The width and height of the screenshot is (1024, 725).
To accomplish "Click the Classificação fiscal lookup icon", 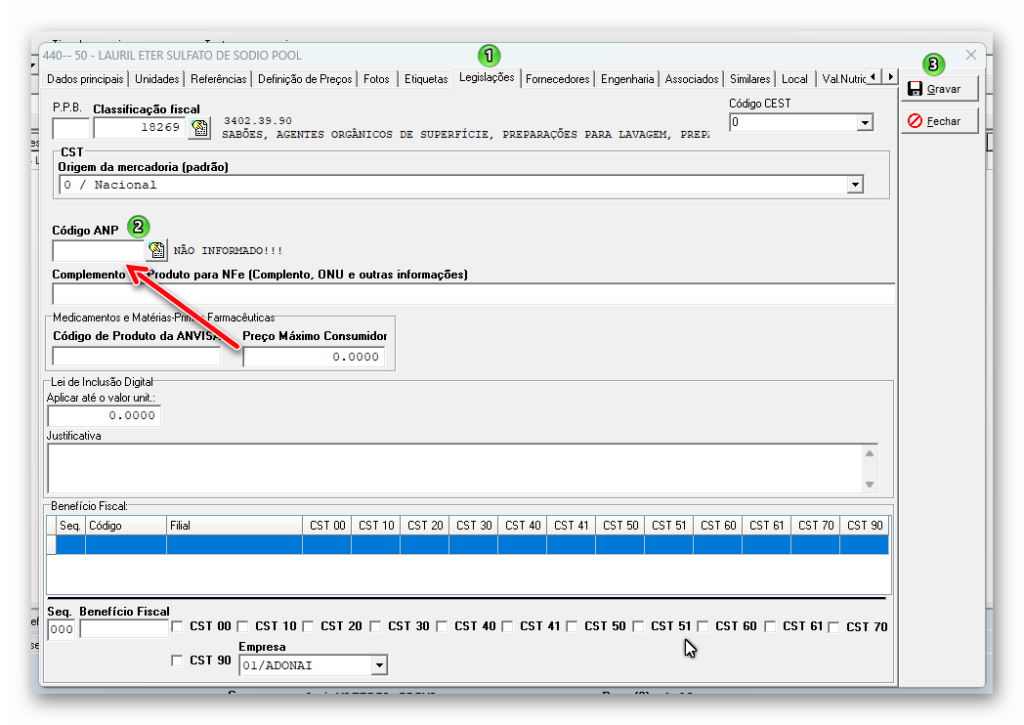I will coord(200,128).
